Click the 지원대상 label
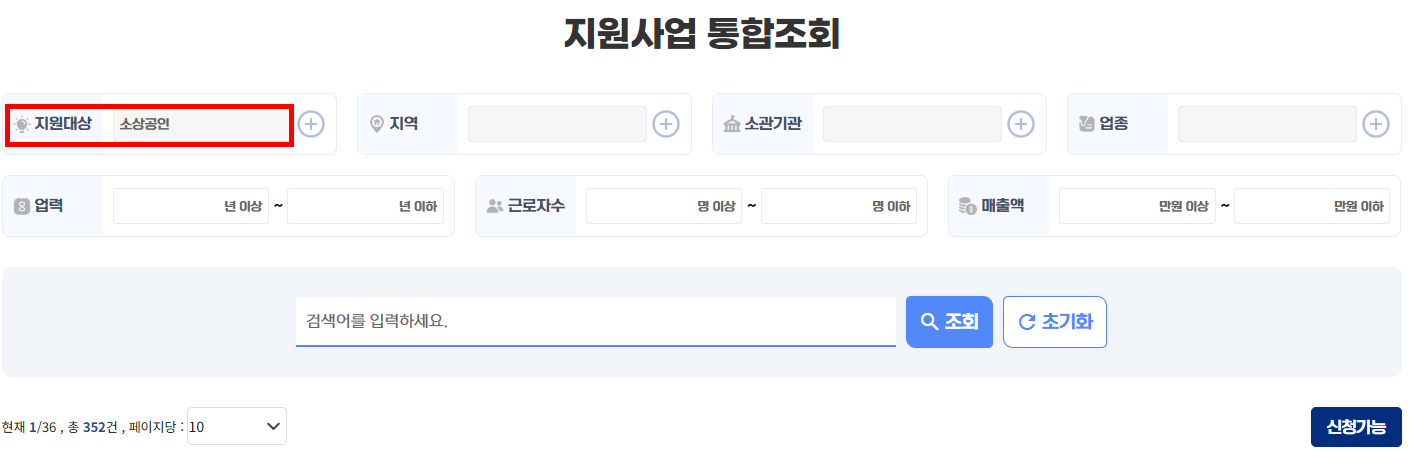The image size is (1409, 451). 63,124
